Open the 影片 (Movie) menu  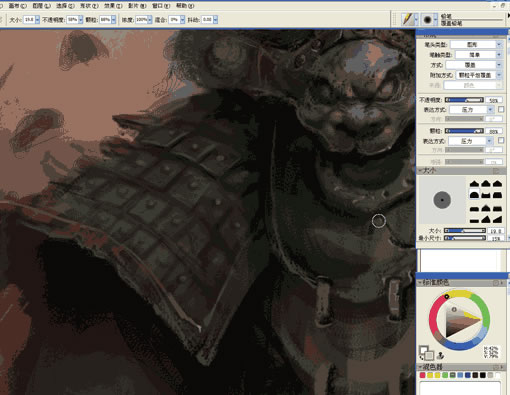[137, 6]
